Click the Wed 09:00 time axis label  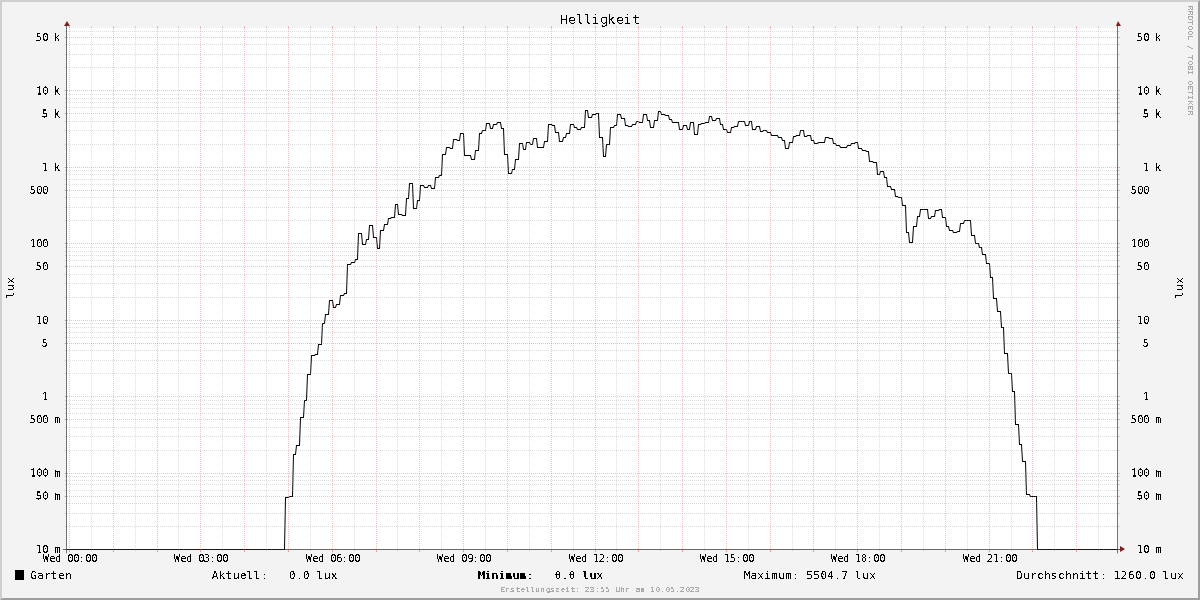pyautogui.click(x=465, y=558)
